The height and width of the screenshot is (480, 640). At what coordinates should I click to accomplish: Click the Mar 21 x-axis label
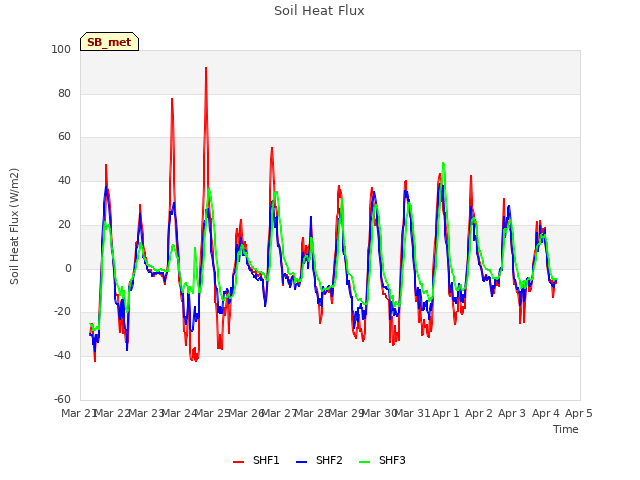(x=79, y=413)
